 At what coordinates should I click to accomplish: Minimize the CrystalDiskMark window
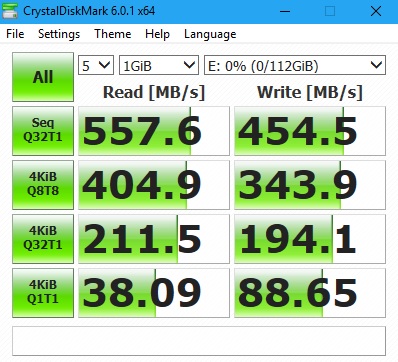click(x=285, y=11)
